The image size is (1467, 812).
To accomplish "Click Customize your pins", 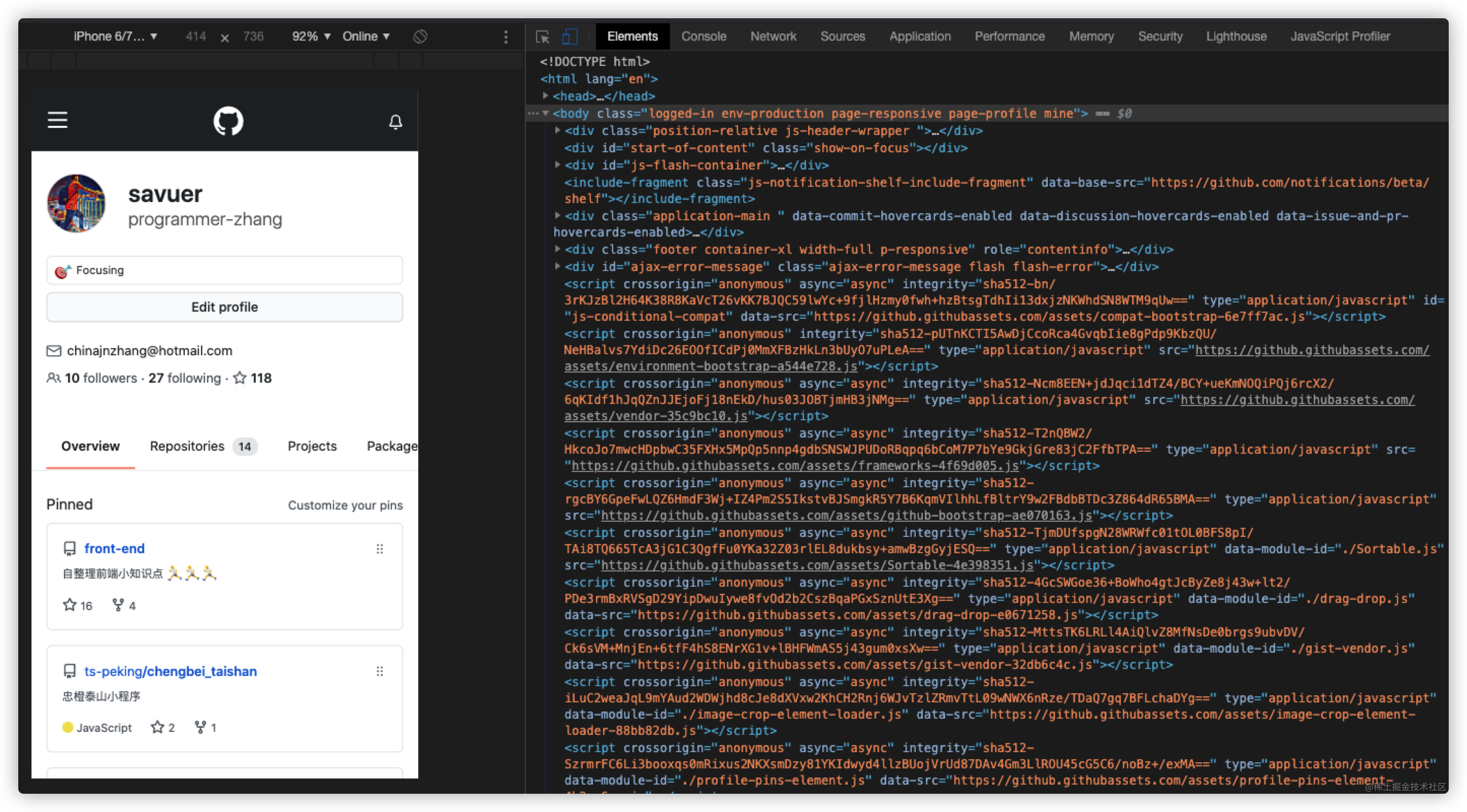I will (x=345, y=505).
